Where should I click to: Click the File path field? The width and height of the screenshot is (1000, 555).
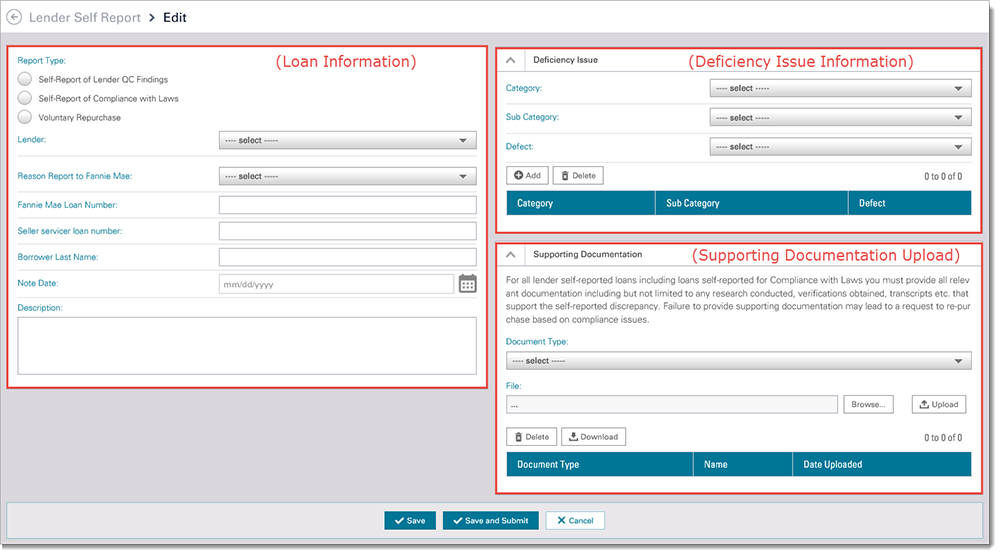pyautogui.click(x=672, y=404)
